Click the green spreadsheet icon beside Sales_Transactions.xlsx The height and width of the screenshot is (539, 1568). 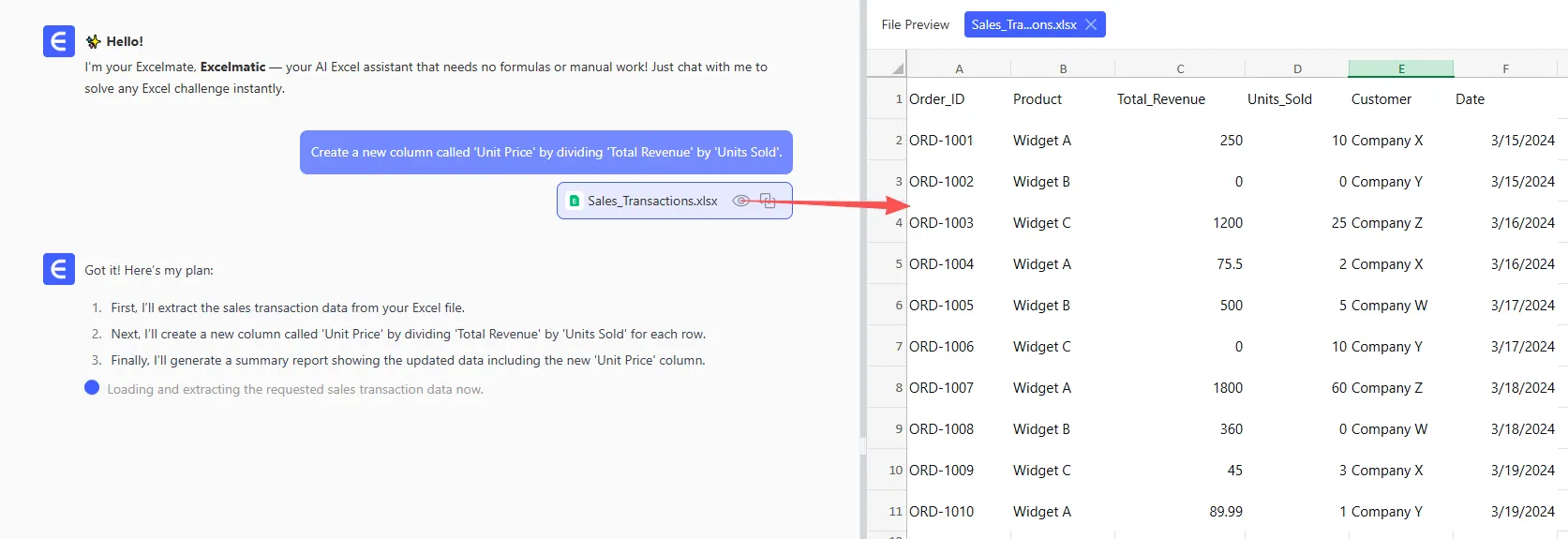click(x=575, y=201)
